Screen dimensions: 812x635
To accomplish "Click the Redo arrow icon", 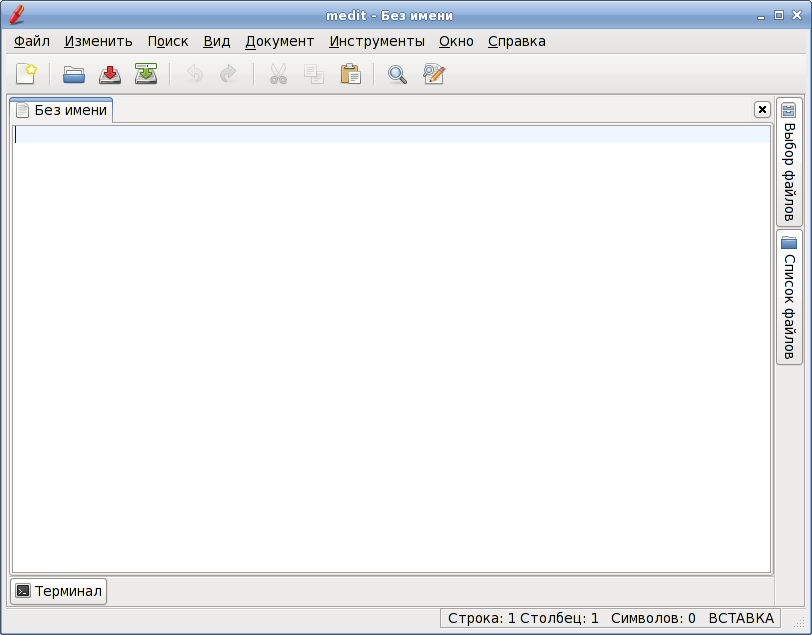I will [x=228, y=74].
